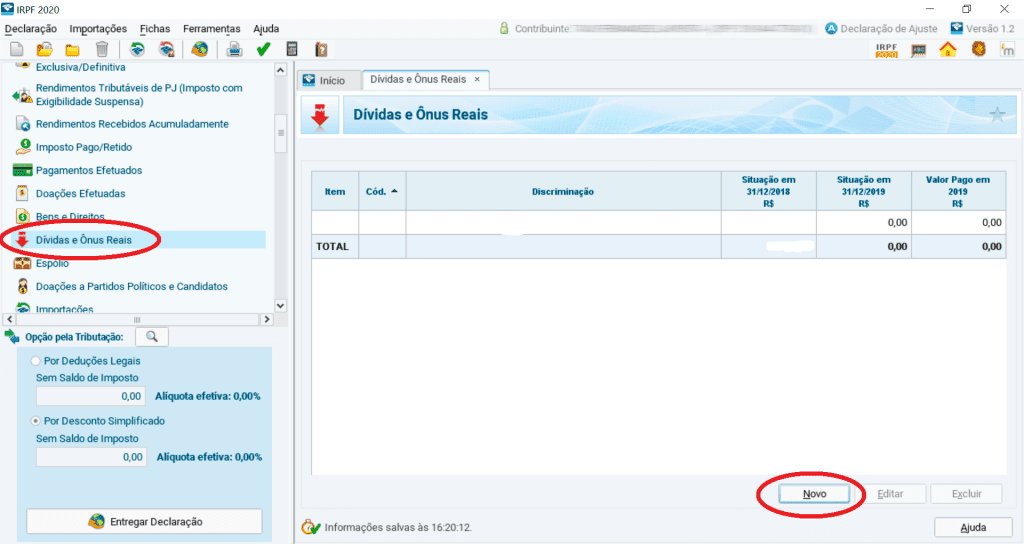Click the blackboard icon in top-right toolbar
Image resolution: width=1024 pixels, height=544 pixels.
coord(918,50)
